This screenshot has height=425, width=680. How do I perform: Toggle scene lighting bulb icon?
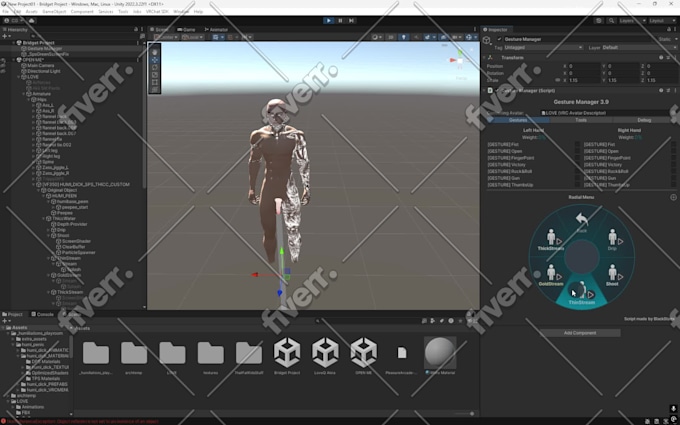click(x=403, y=37)
